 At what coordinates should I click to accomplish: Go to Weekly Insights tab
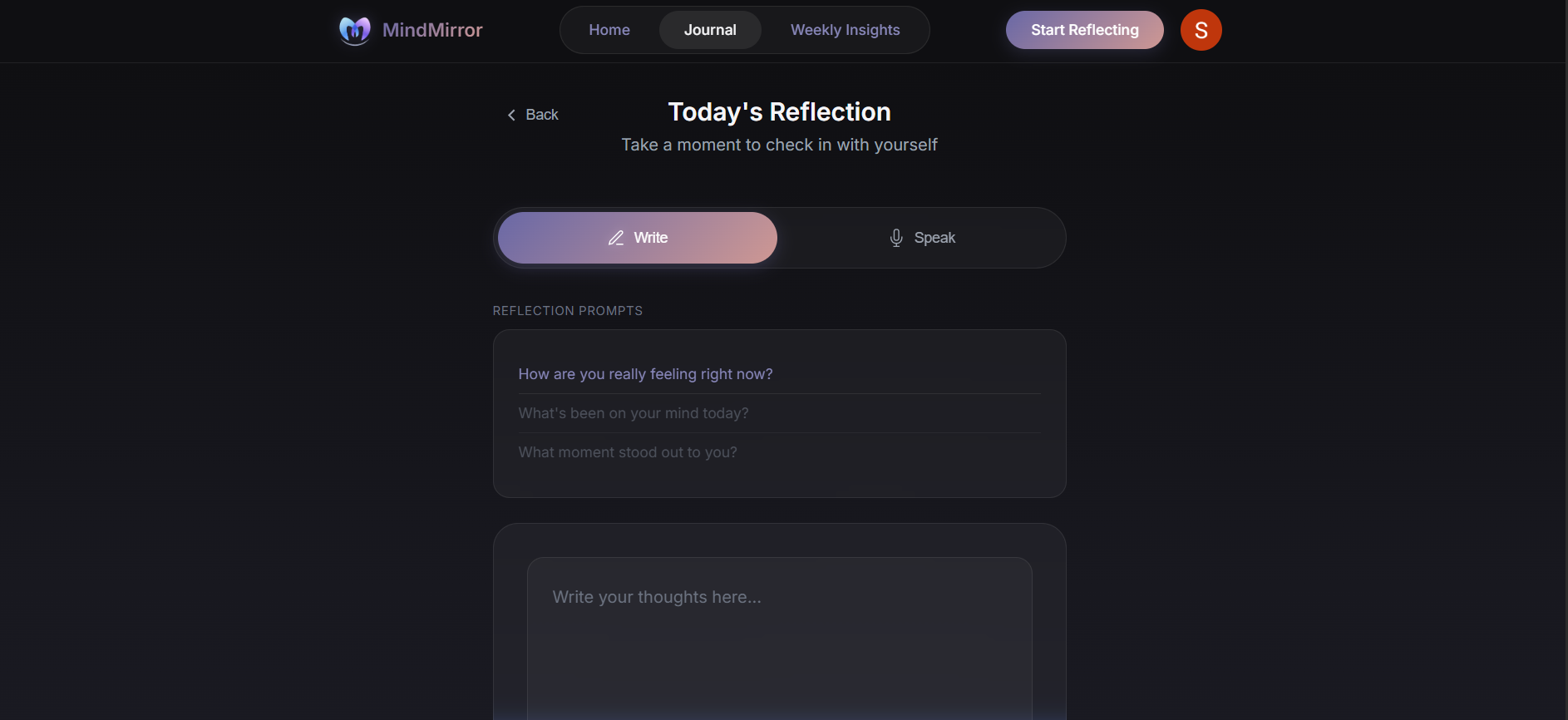click(x=845, y=30)
